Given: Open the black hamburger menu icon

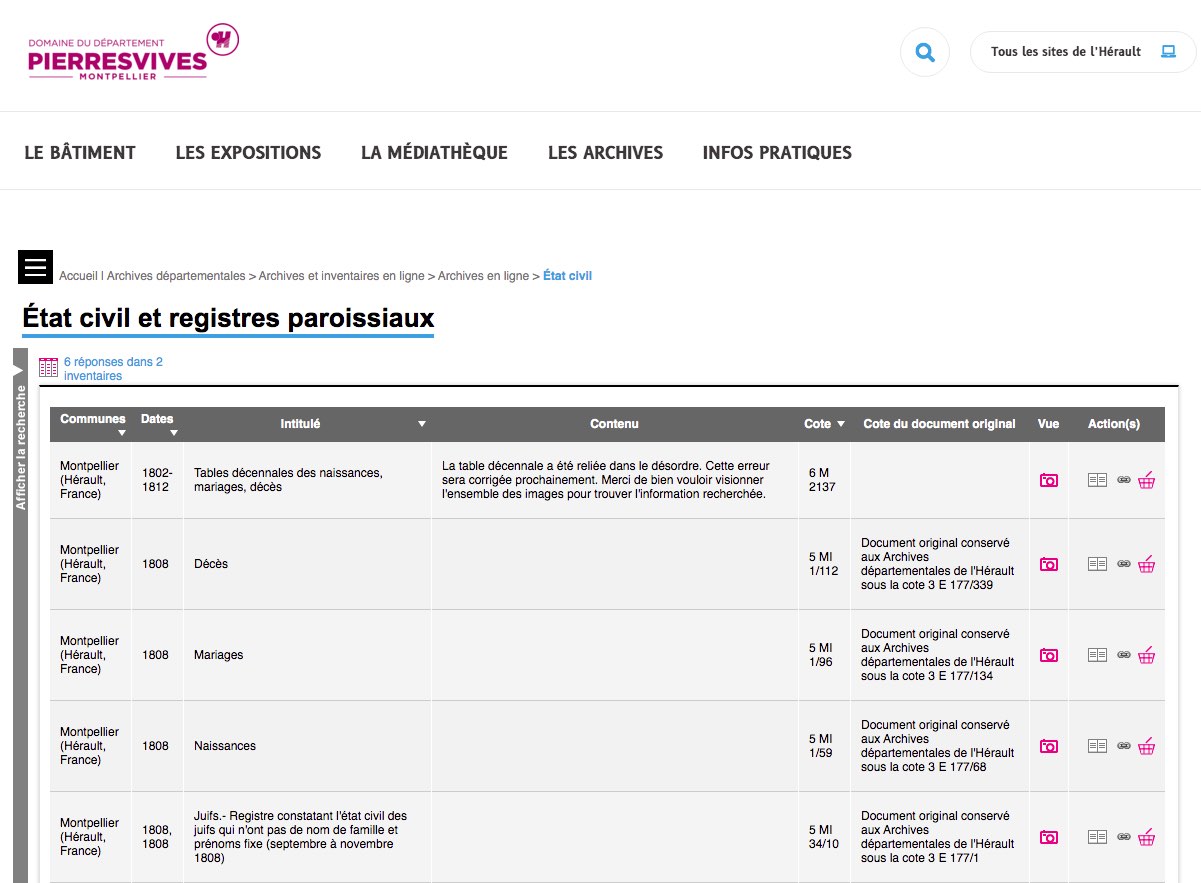Looking at the screenshot, I should pyautogui.click(x=35, y=267).
